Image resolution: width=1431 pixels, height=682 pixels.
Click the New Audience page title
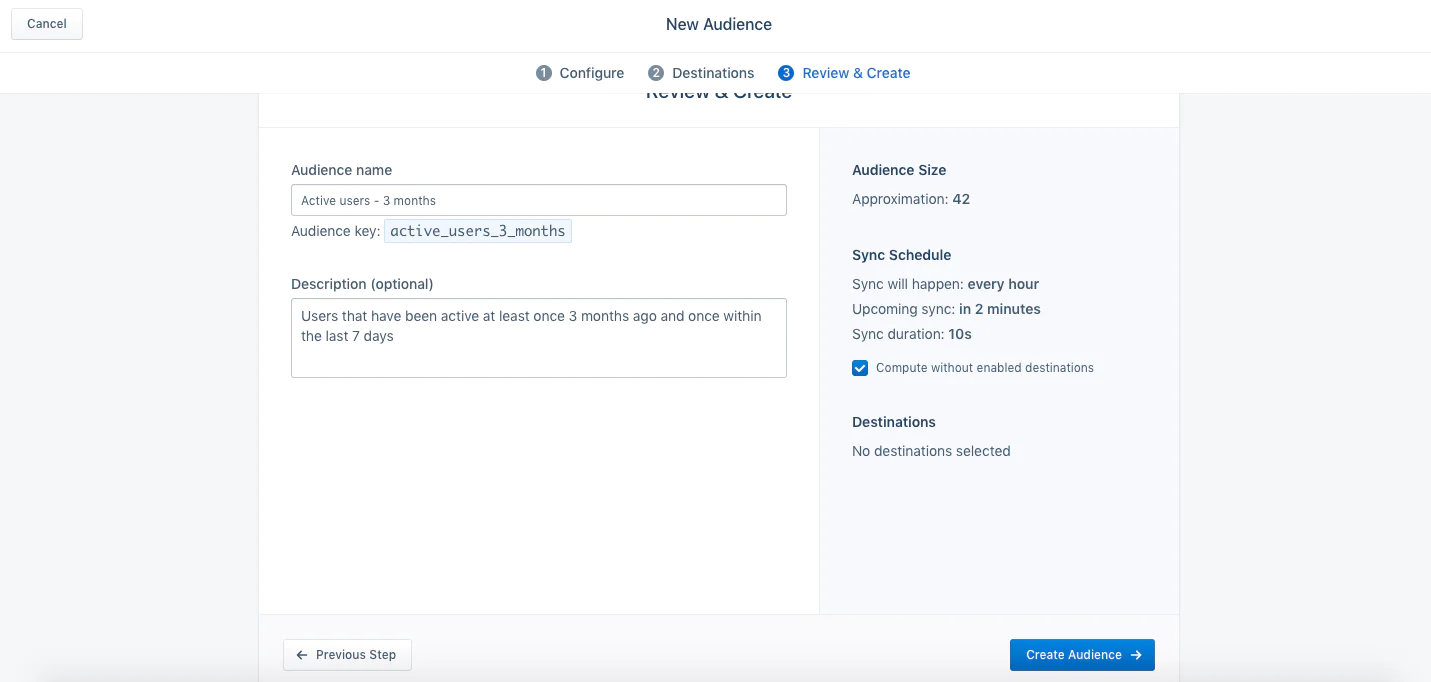[x=719, y=24]
